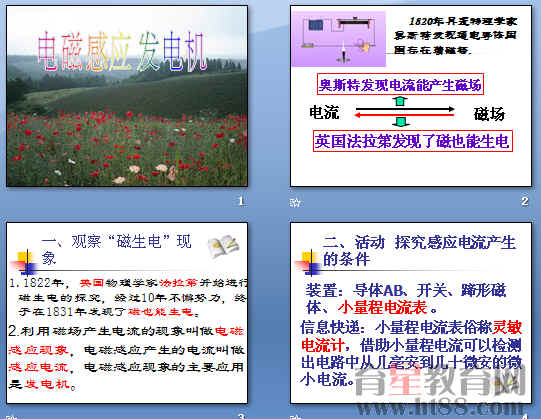Click the 电流 label on slide 2
This screenshot has height=419, width=541.
(x=324, y=113)
